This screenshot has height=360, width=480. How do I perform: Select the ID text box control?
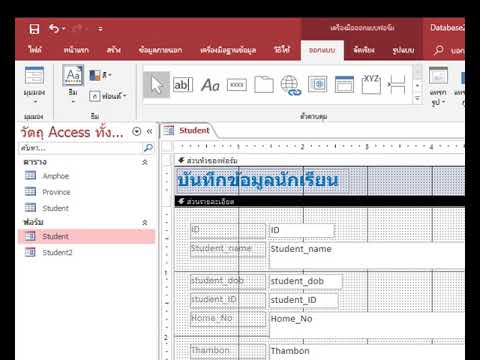[302, 230]
